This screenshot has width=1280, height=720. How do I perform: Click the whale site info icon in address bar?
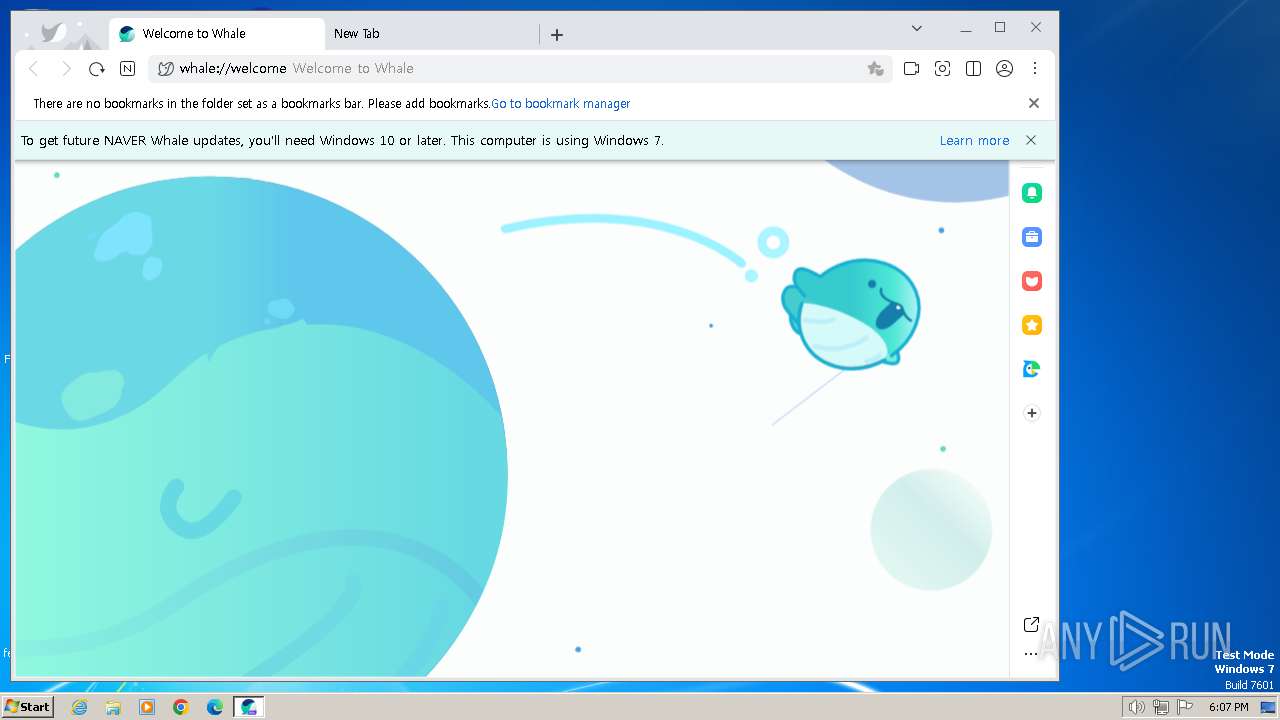[x=166, y=69]
